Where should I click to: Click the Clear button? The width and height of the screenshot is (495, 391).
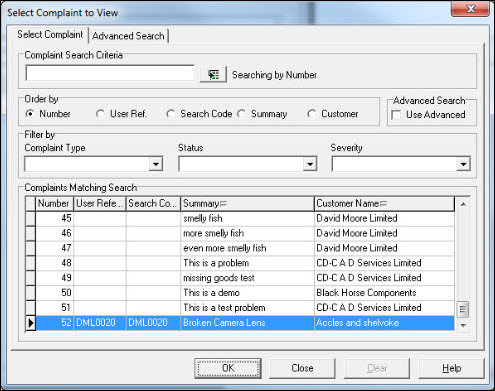(x=377, y=368)
